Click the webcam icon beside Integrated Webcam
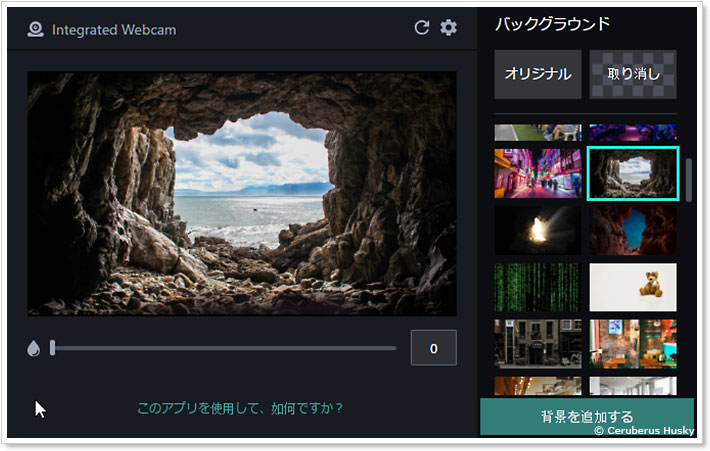The width and height of the screenshot is (710, 451). (x=35, y=30)
